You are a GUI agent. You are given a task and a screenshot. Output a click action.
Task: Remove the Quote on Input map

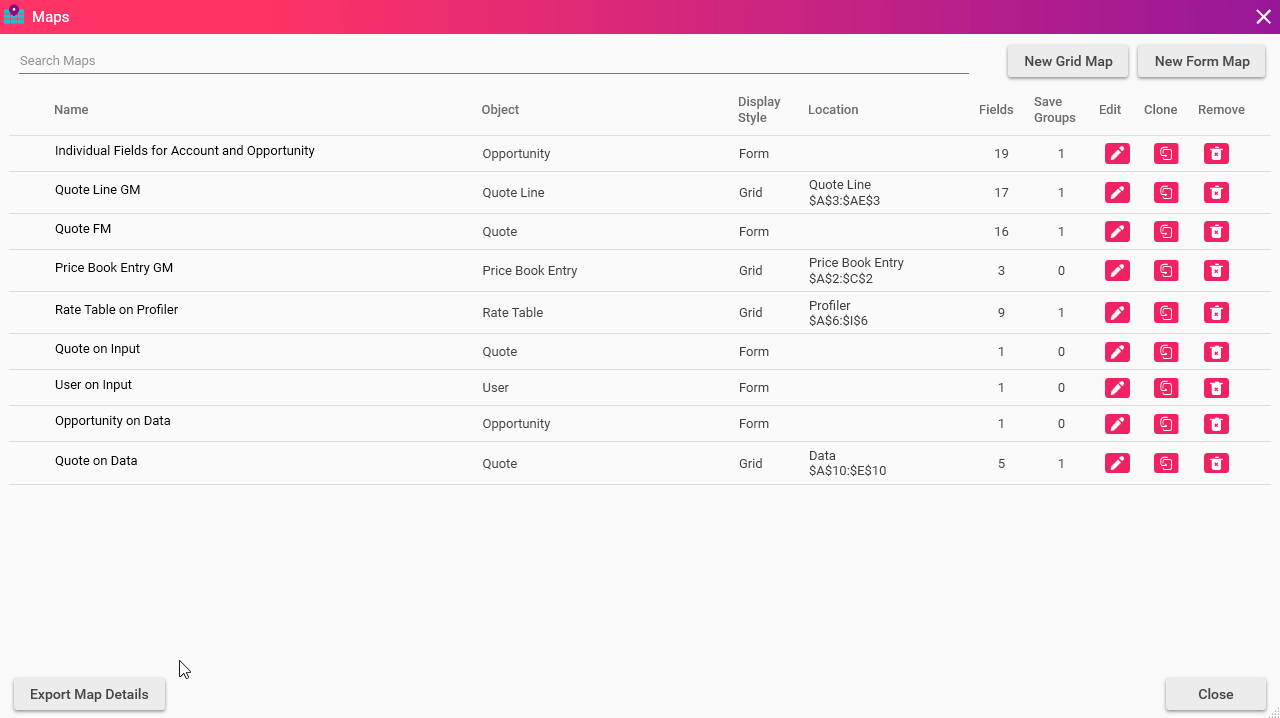pyautogui.click(x=1216, y=352)
